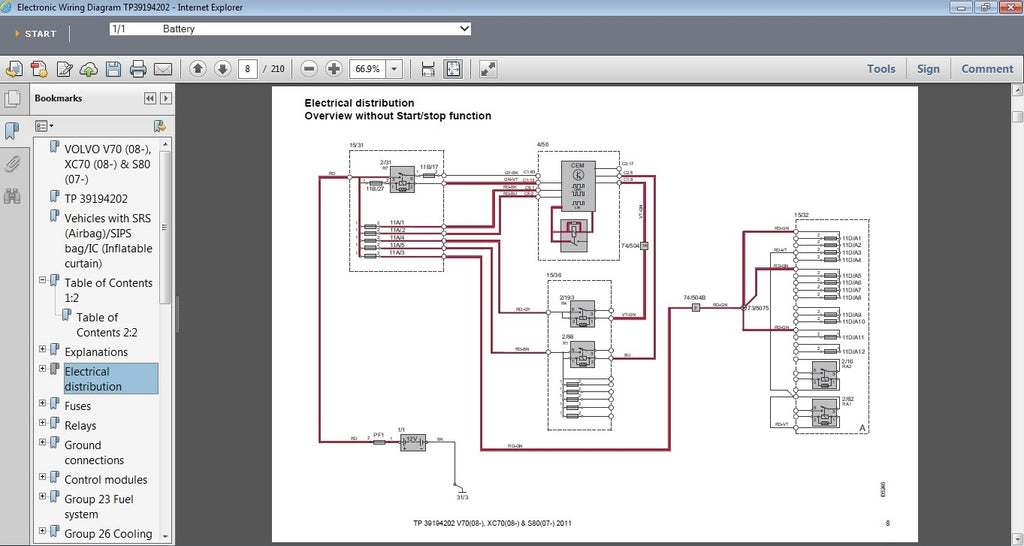Expand the Control modules bookmark
Screen dimensions: 1024x546
pyautogui.click(x=42, y=477)
